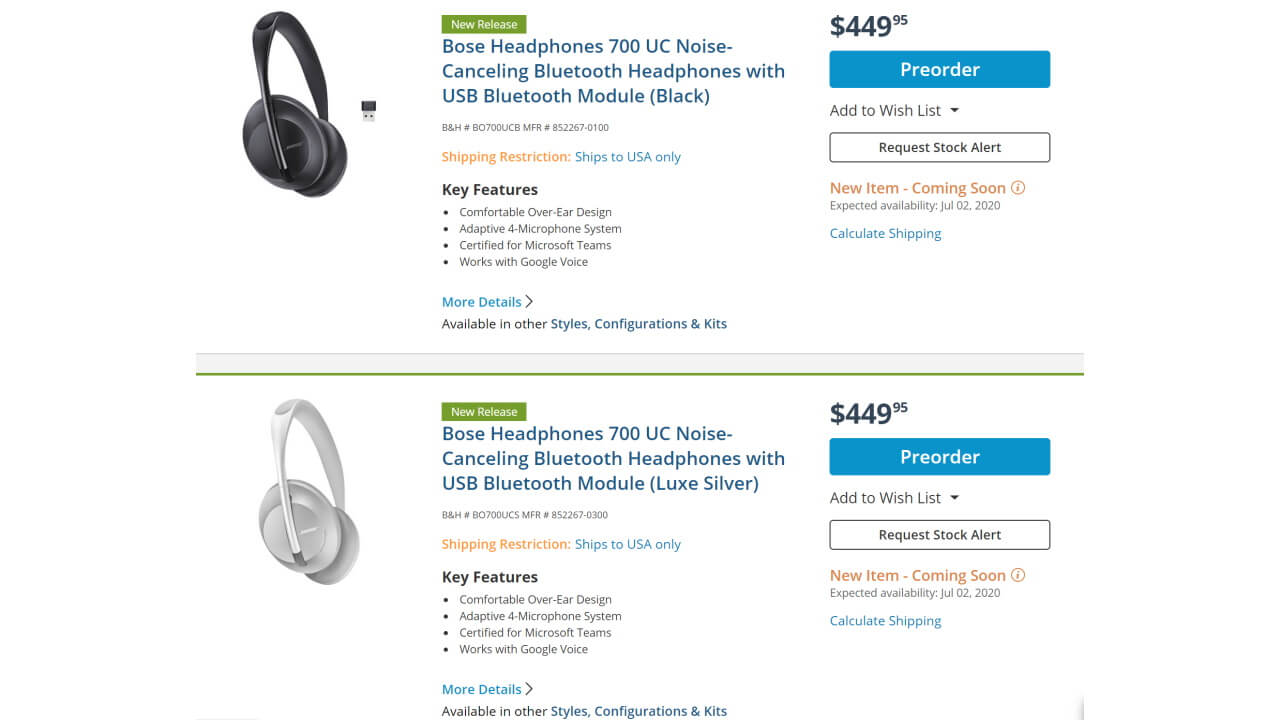Expand Add to Wish List for black headphones
Screen dimensions: 1280x720
tap(894, 110)
